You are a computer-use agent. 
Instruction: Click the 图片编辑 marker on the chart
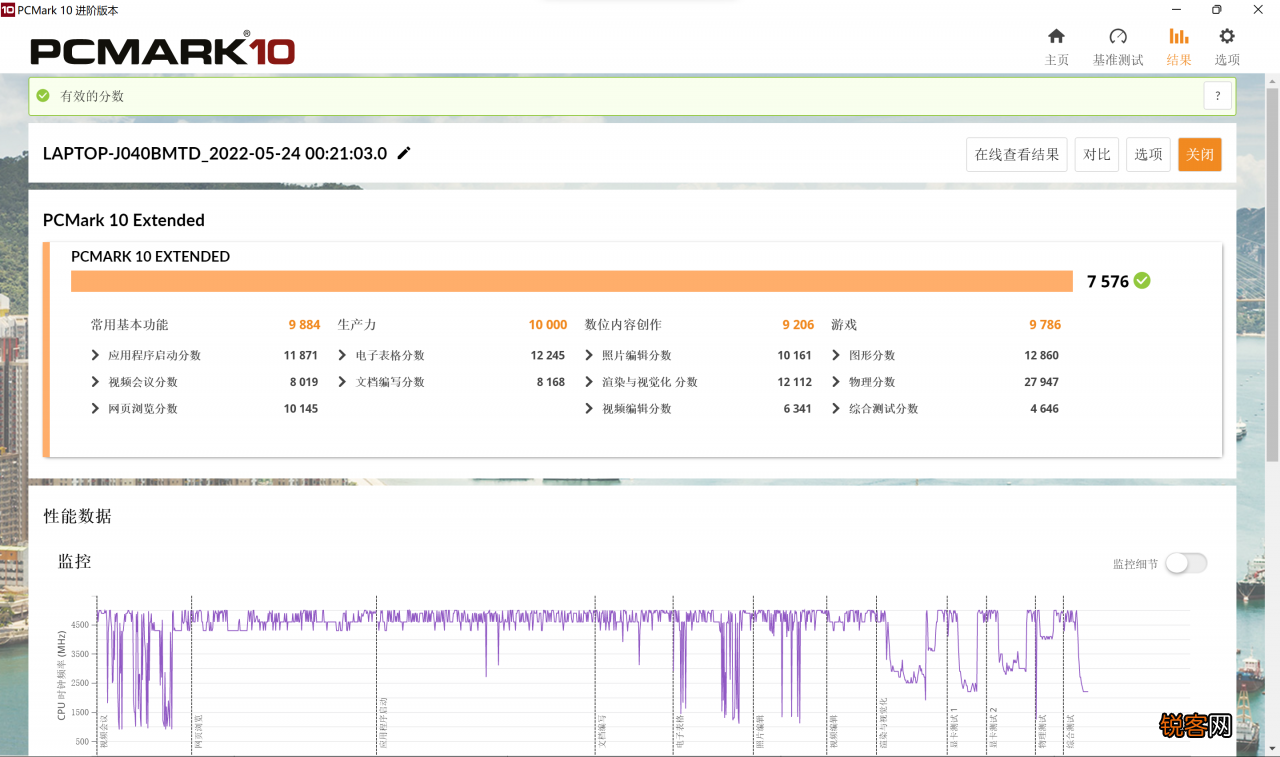point(759,731)
